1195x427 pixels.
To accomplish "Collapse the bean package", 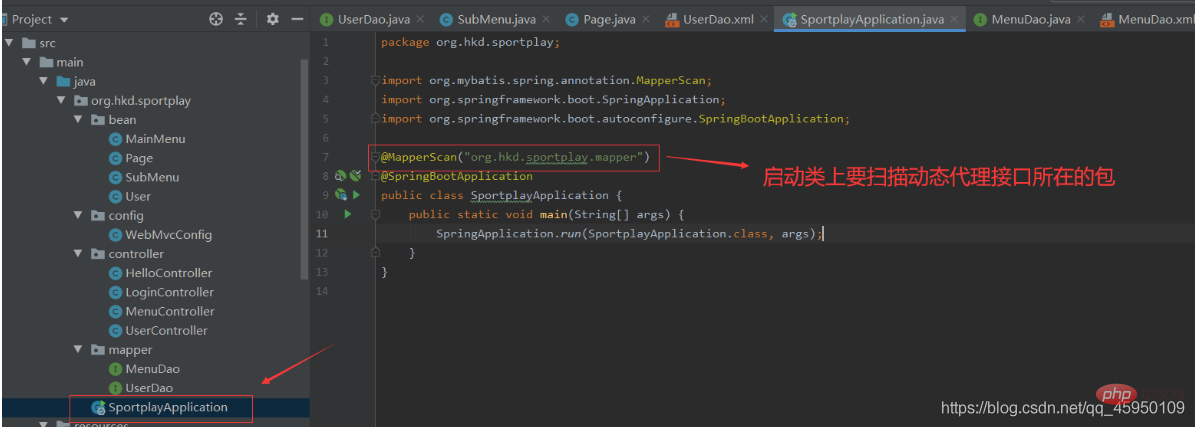I will [78, 120].
